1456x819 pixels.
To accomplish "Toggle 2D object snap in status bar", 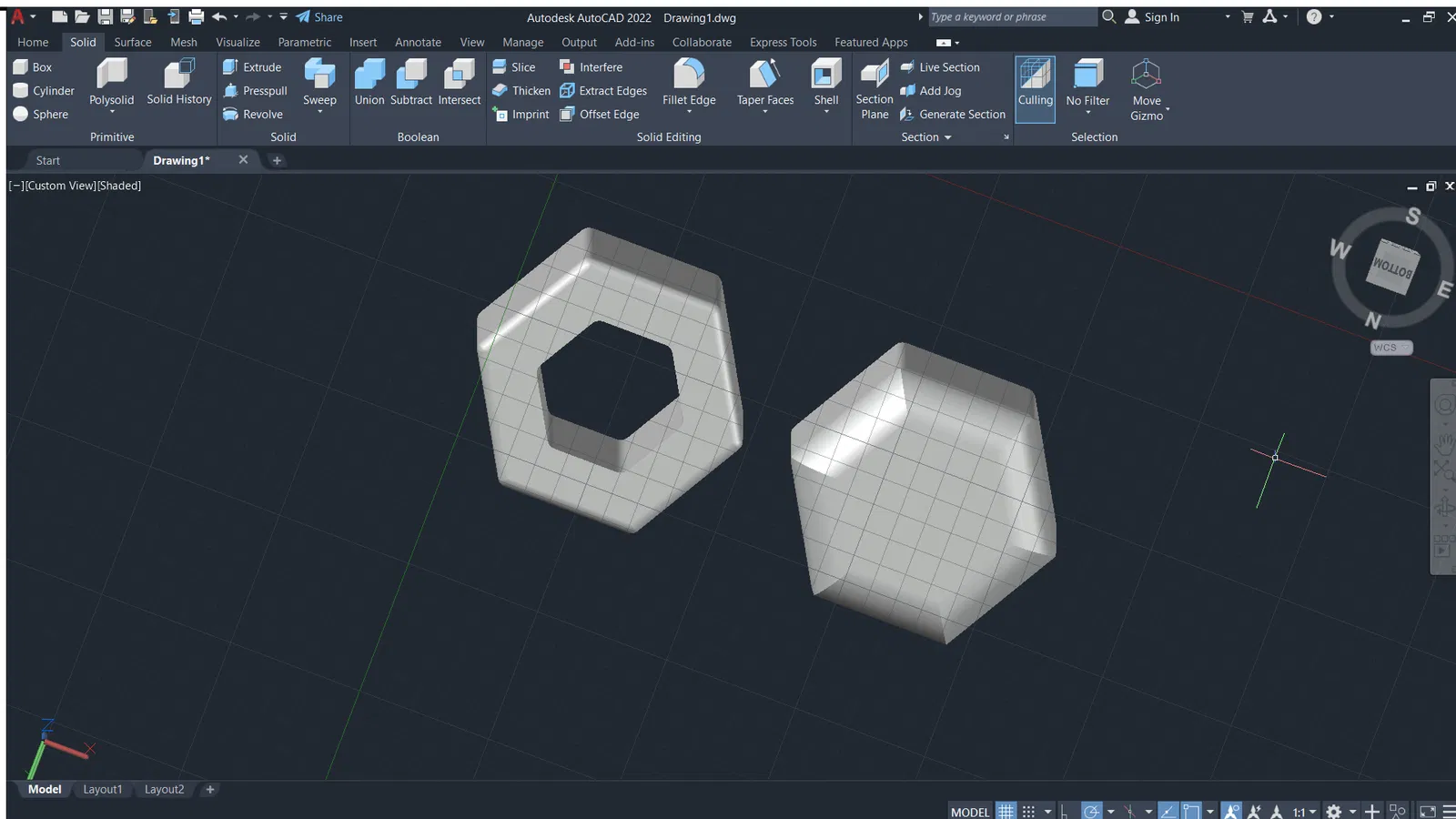I will point(1191,811).
